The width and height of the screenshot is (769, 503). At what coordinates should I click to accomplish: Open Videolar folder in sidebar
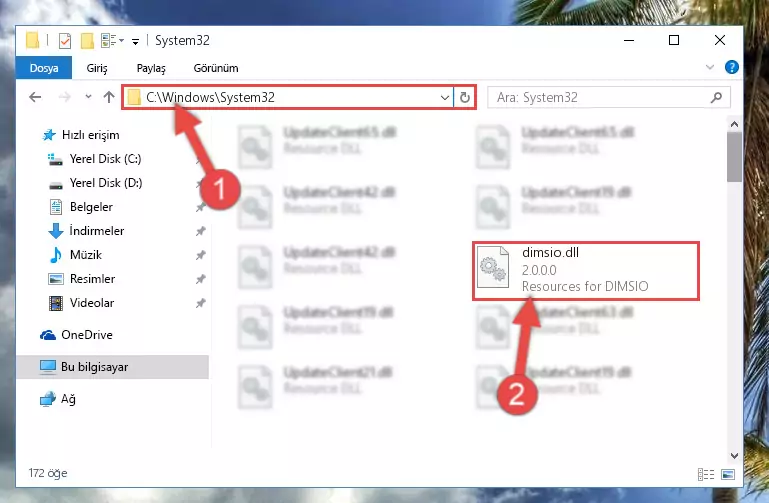[x=92, y=303]
